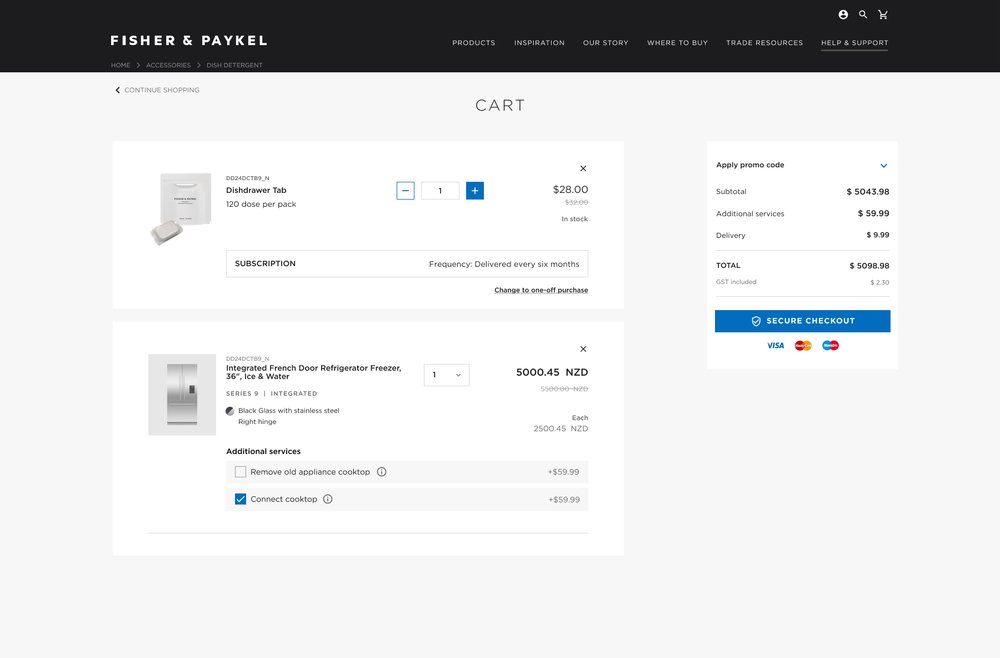
Task: Click the Dishdrawer Tab quantity field
Action: pos(440,190)
